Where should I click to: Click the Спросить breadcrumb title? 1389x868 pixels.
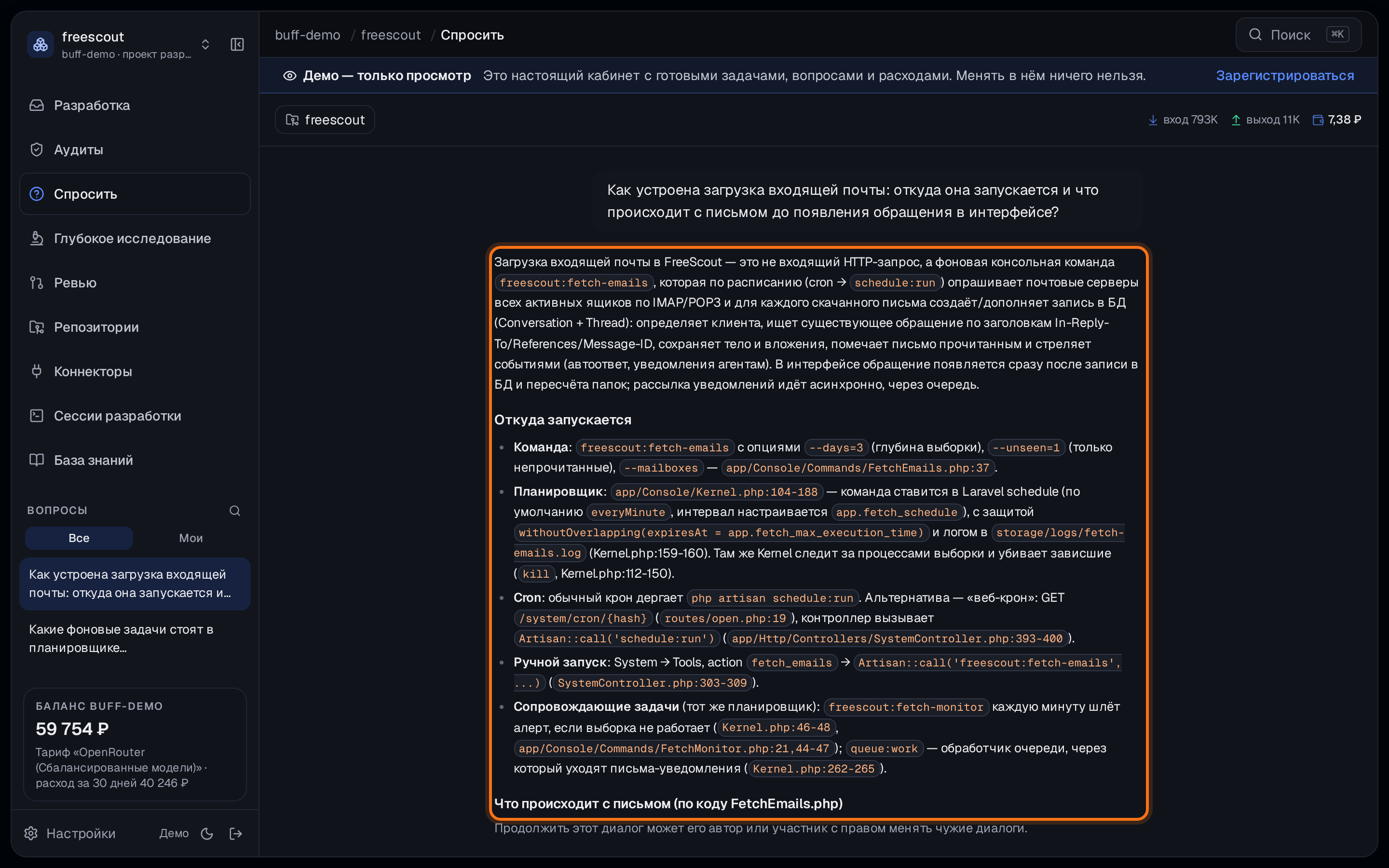click(472, 35)
